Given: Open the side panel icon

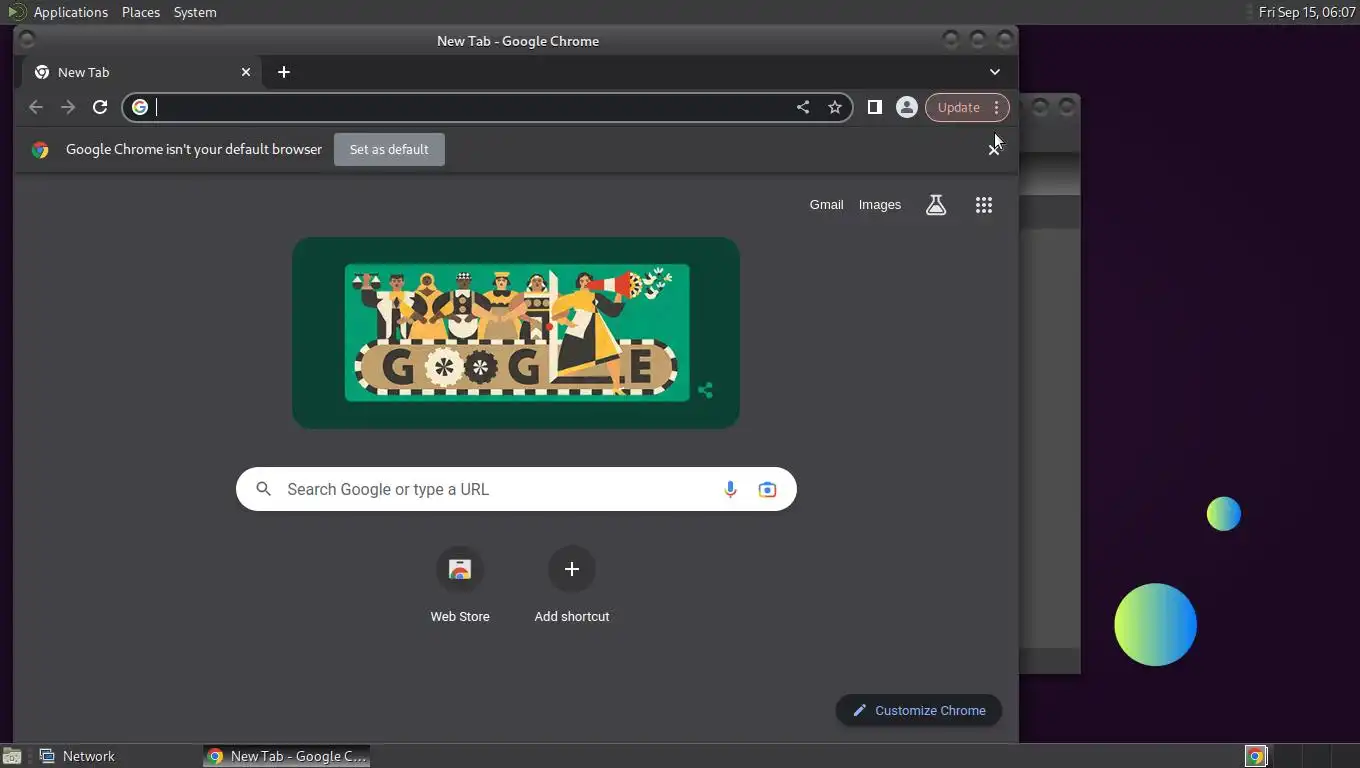Looking at the screenshot, I should coord(875,107).
